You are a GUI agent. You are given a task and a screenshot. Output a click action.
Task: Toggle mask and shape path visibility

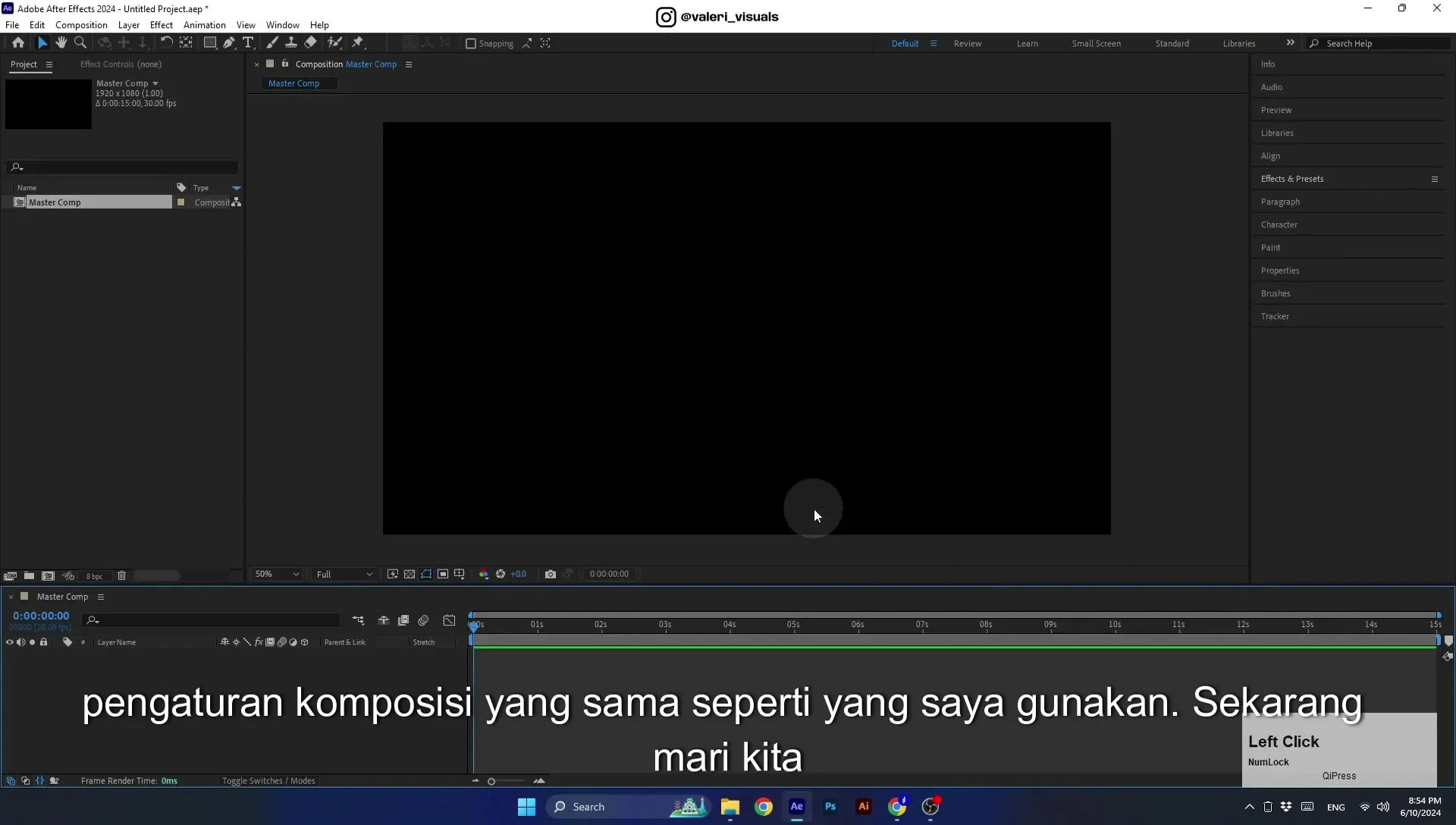(426, 574)
